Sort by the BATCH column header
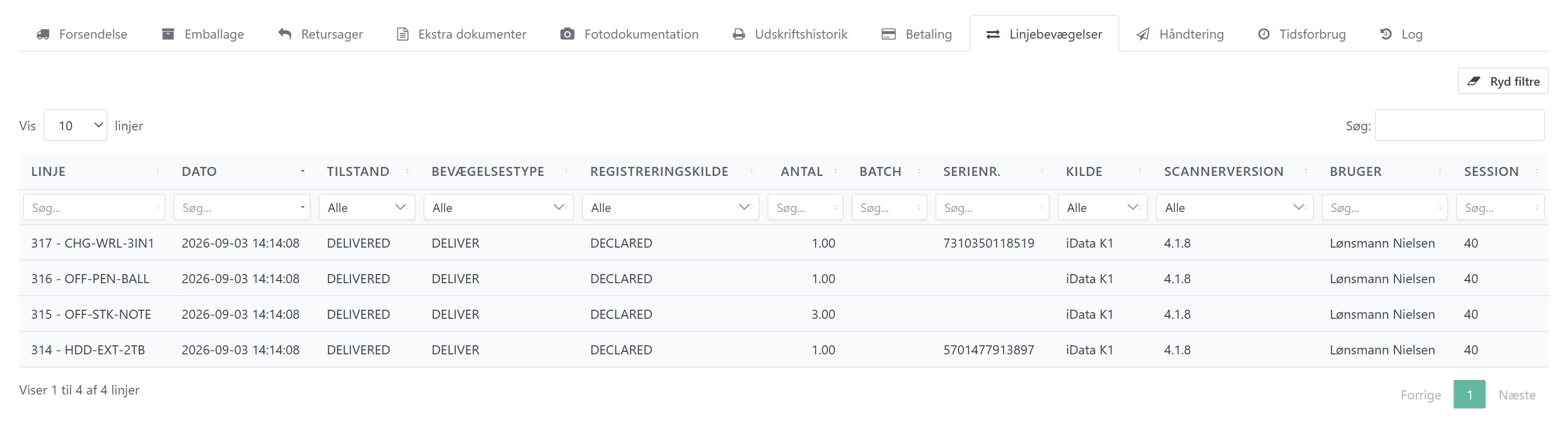This screenshot has height=423, width=1568. tap(889, 171)
